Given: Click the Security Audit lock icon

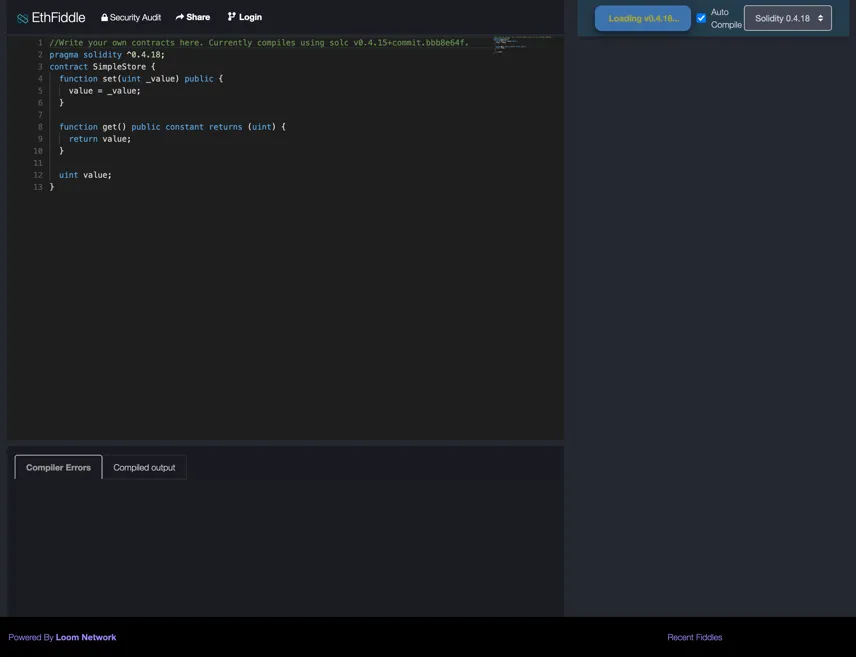Looking at the screenshot, I should pyautogui.click(x=104, y=17).
